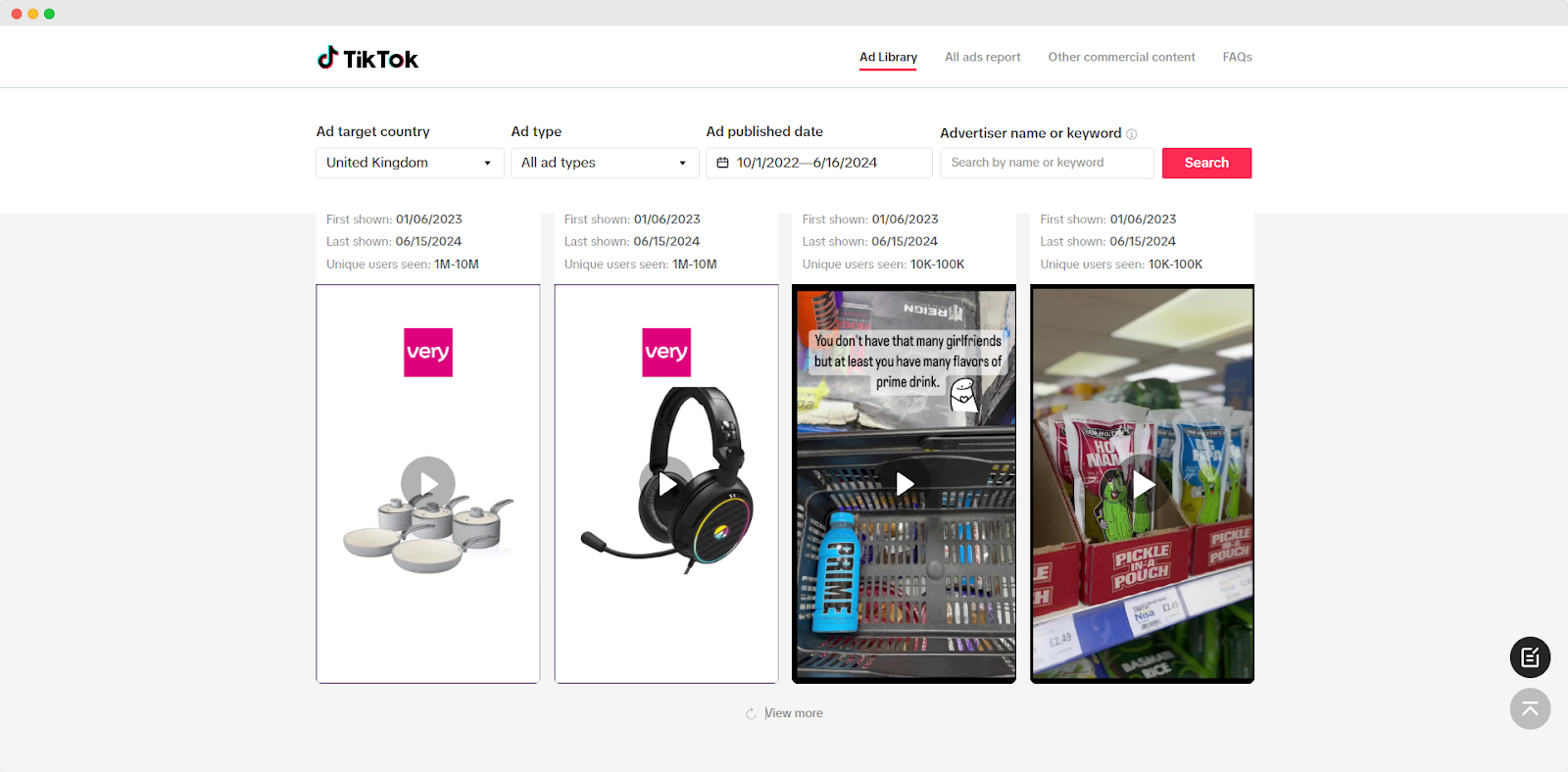Play the Very cookware set ad

click(428, 484)
